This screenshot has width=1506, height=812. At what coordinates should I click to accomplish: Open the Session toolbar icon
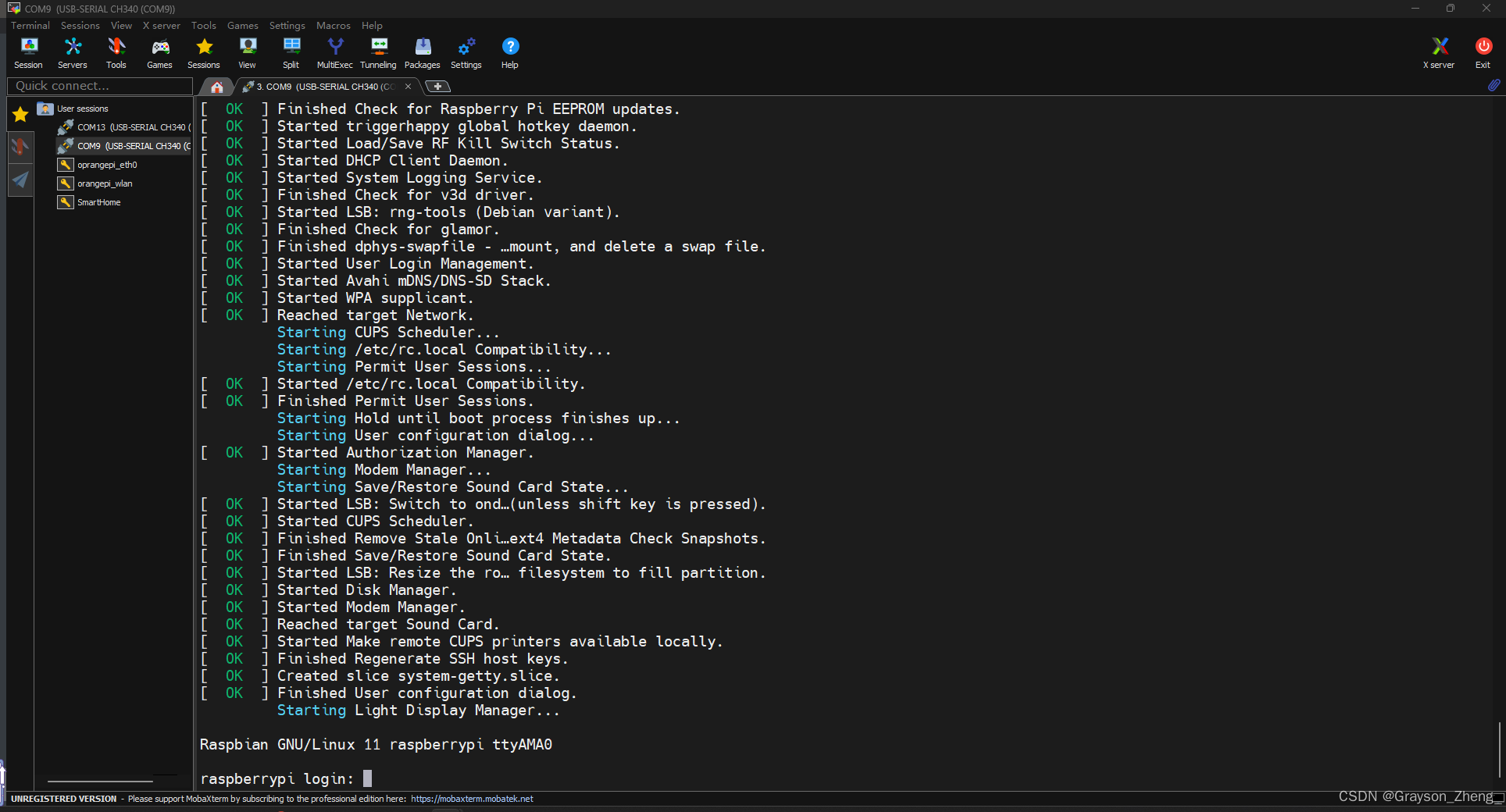coord(29,53)
